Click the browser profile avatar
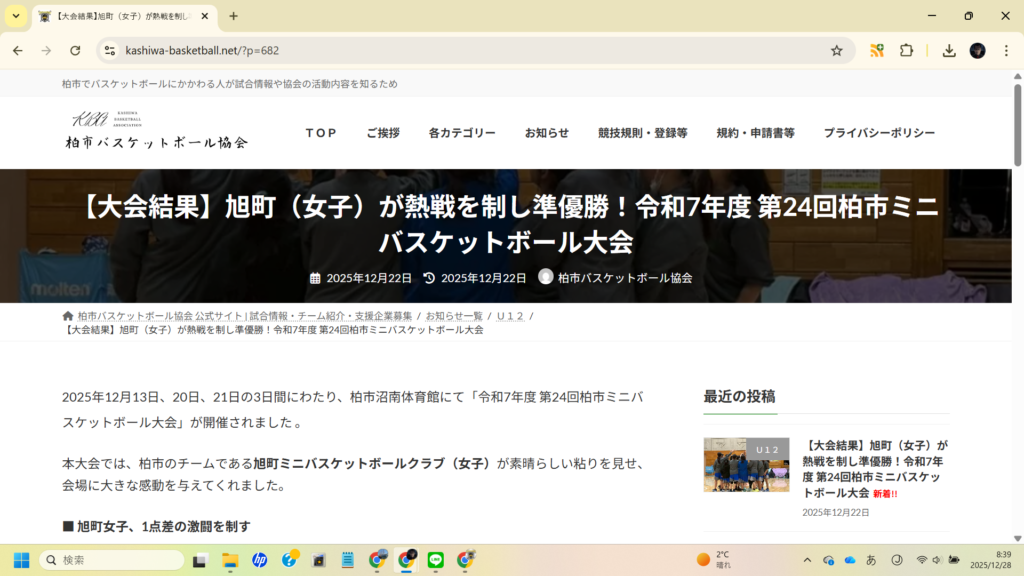1024x576 pixels. click(x=977, y=49)
